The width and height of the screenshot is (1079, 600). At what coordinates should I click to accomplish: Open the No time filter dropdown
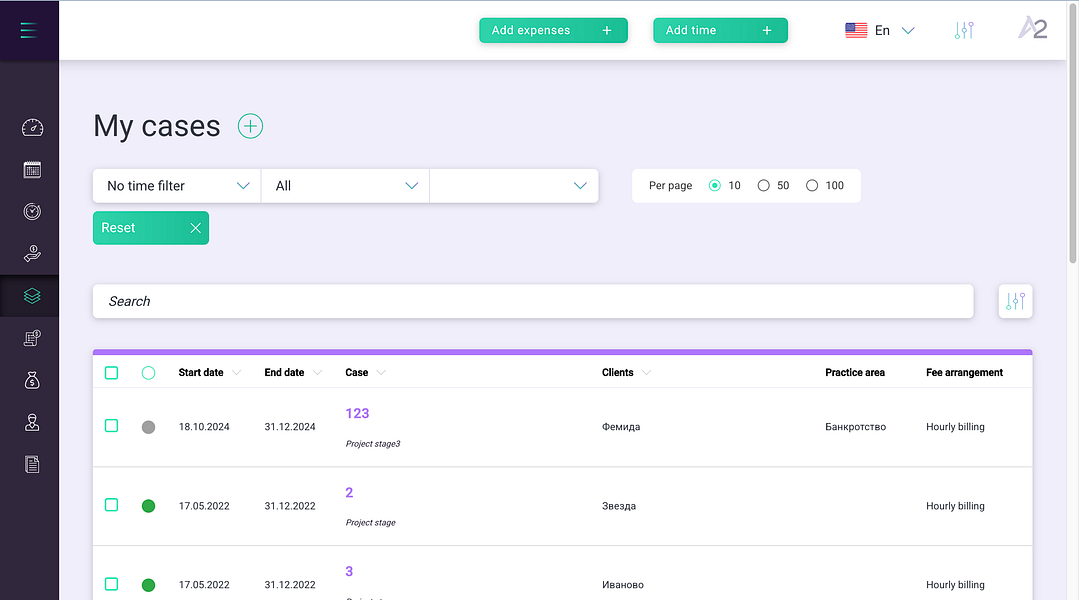click(x=177, y=186)
